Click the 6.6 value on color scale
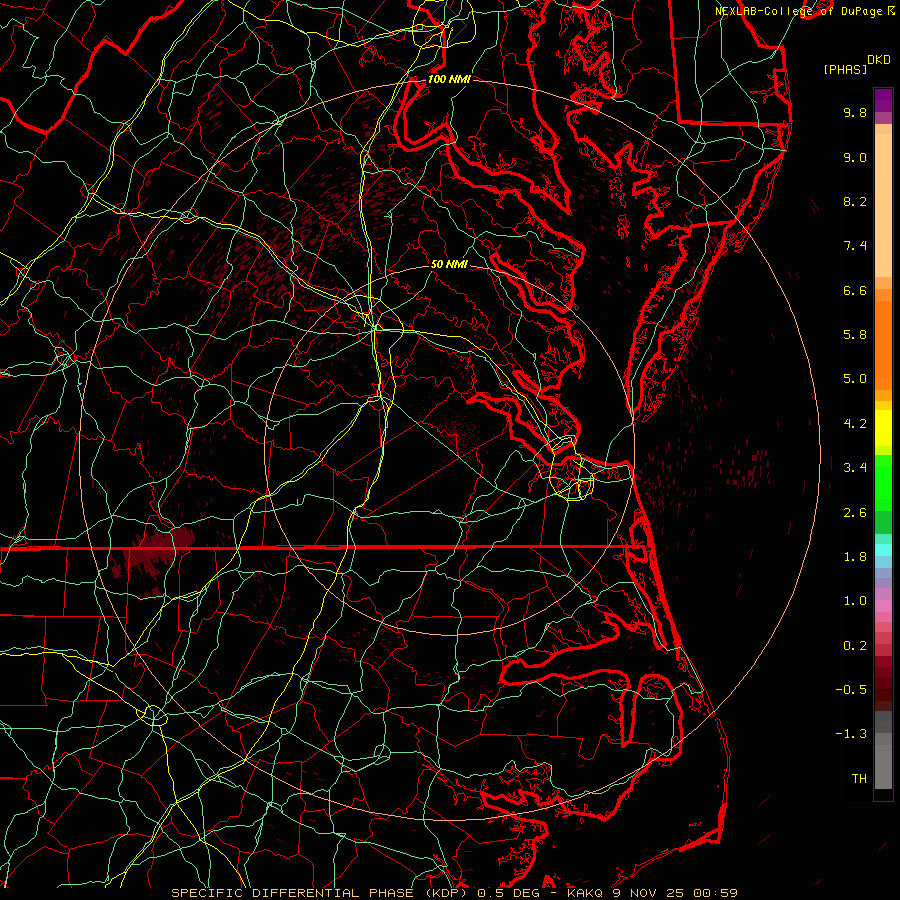900x900 pixels. (x=855, y=290)
